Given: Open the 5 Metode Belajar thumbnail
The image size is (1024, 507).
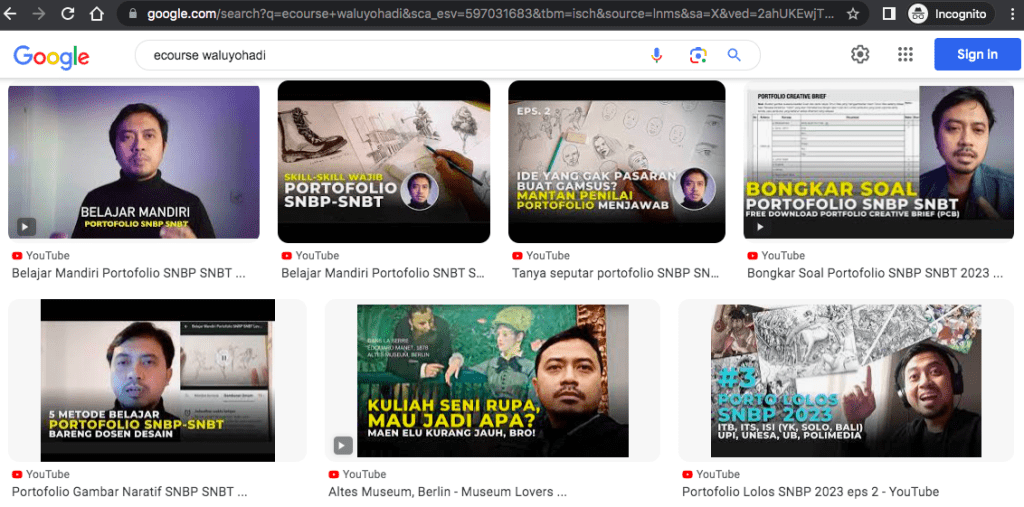Looking at the screenshot, I should coord(157,380).
